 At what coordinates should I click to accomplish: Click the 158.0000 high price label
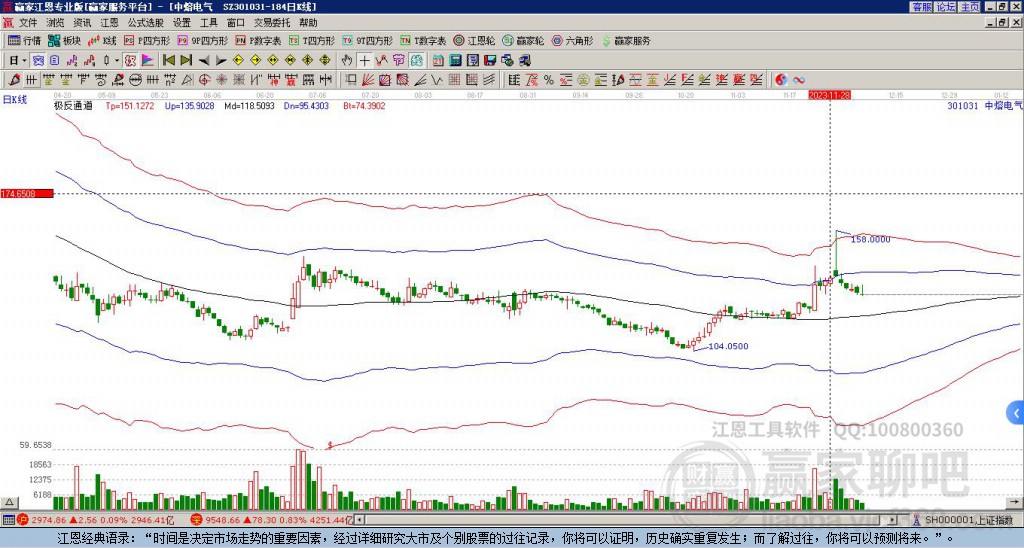(x=871, y=240)
